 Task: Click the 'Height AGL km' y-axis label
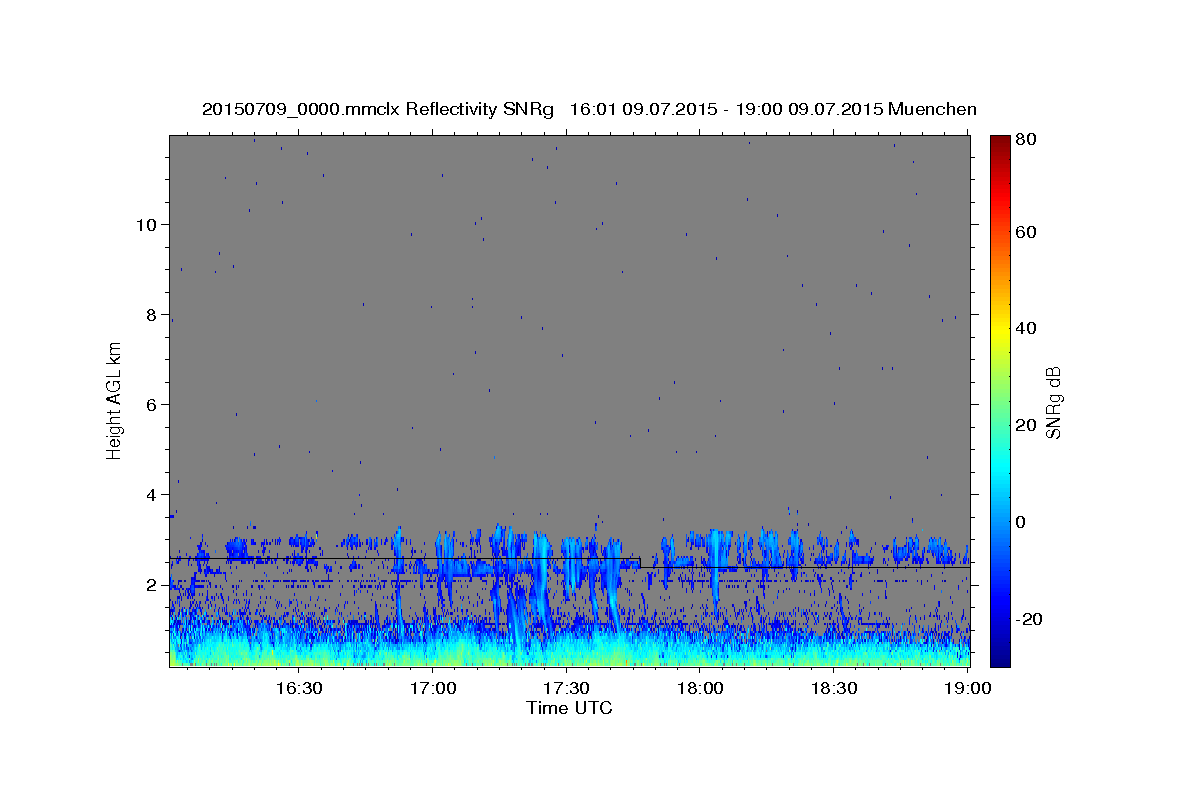pyautogui.click(x=115, y=401)
